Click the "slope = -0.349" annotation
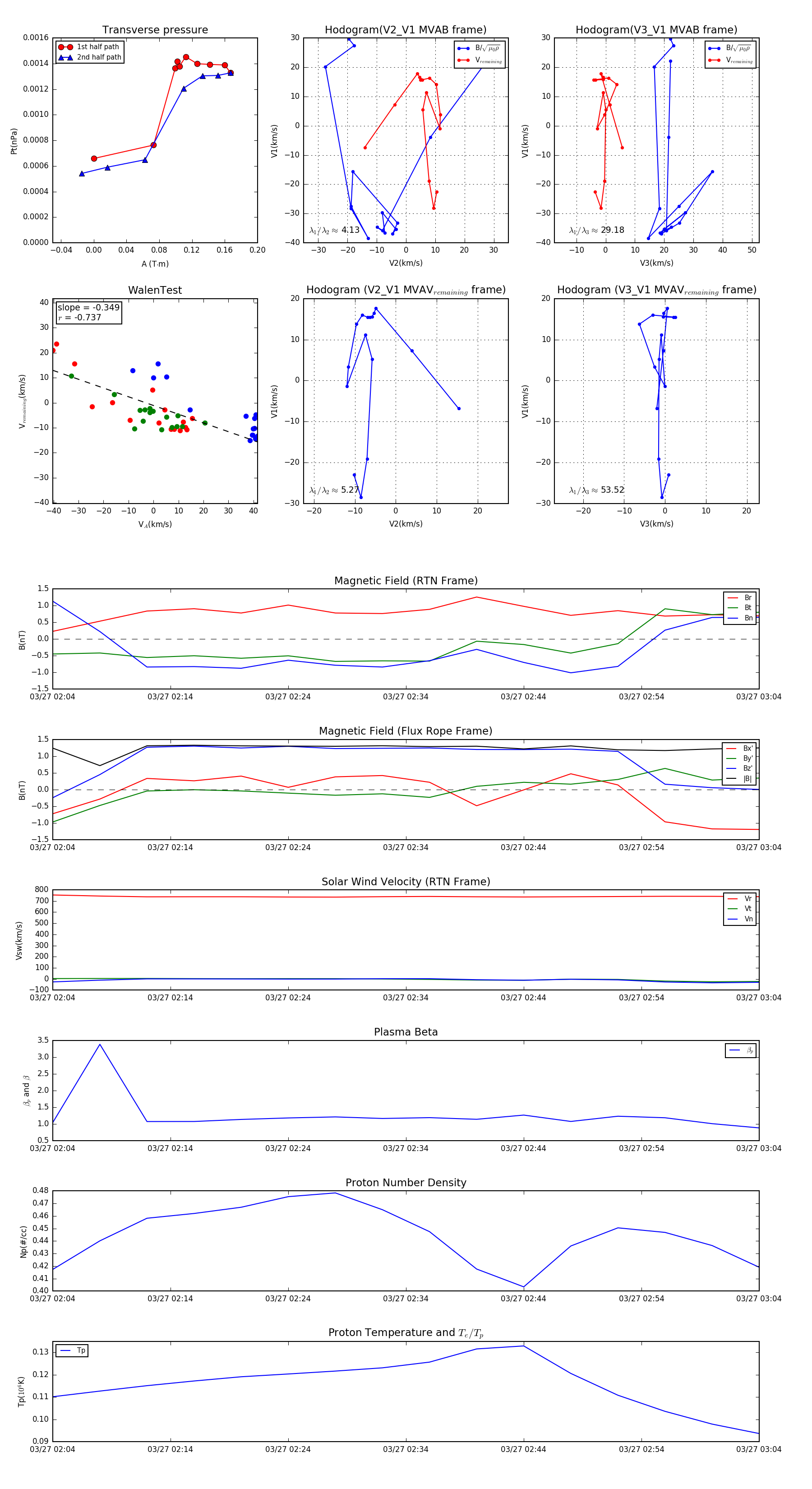812x1489 pixels. (x=88, y=308)
